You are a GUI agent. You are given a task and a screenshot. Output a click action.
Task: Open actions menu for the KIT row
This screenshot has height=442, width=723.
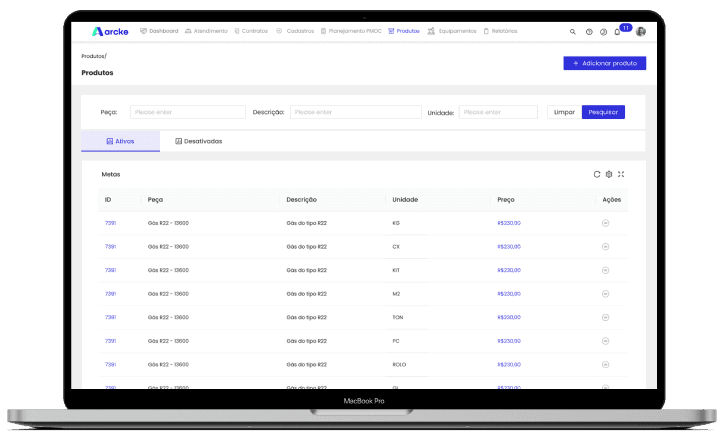[605, 270]
